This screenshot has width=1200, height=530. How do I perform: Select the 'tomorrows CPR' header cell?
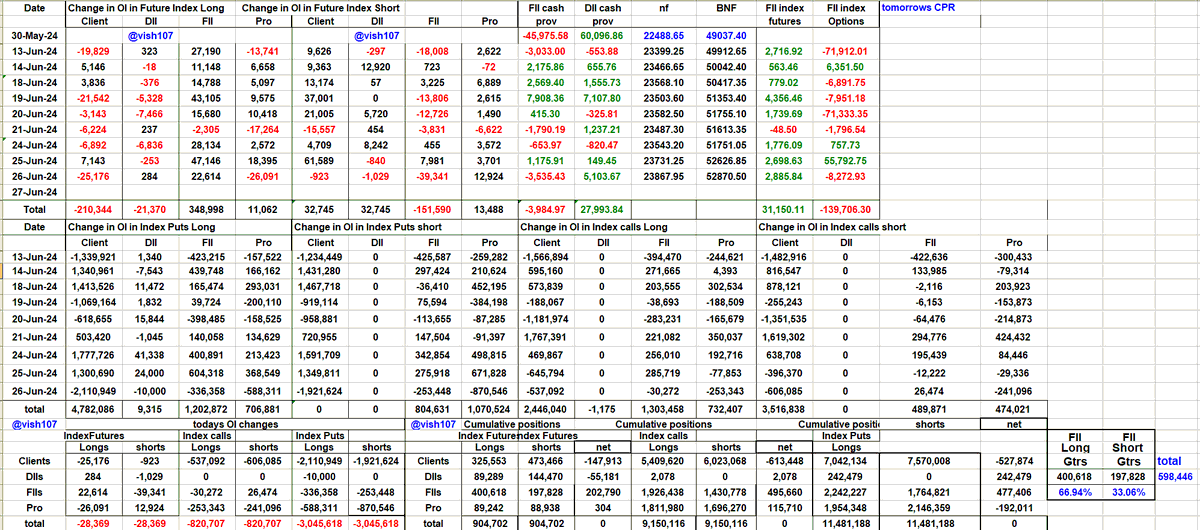(x=918, y=7)
